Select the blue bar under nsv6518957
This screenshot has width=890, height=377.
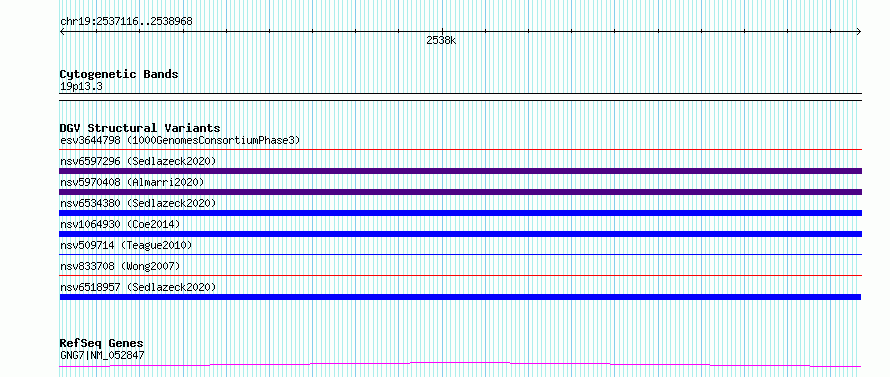point(460,297)
